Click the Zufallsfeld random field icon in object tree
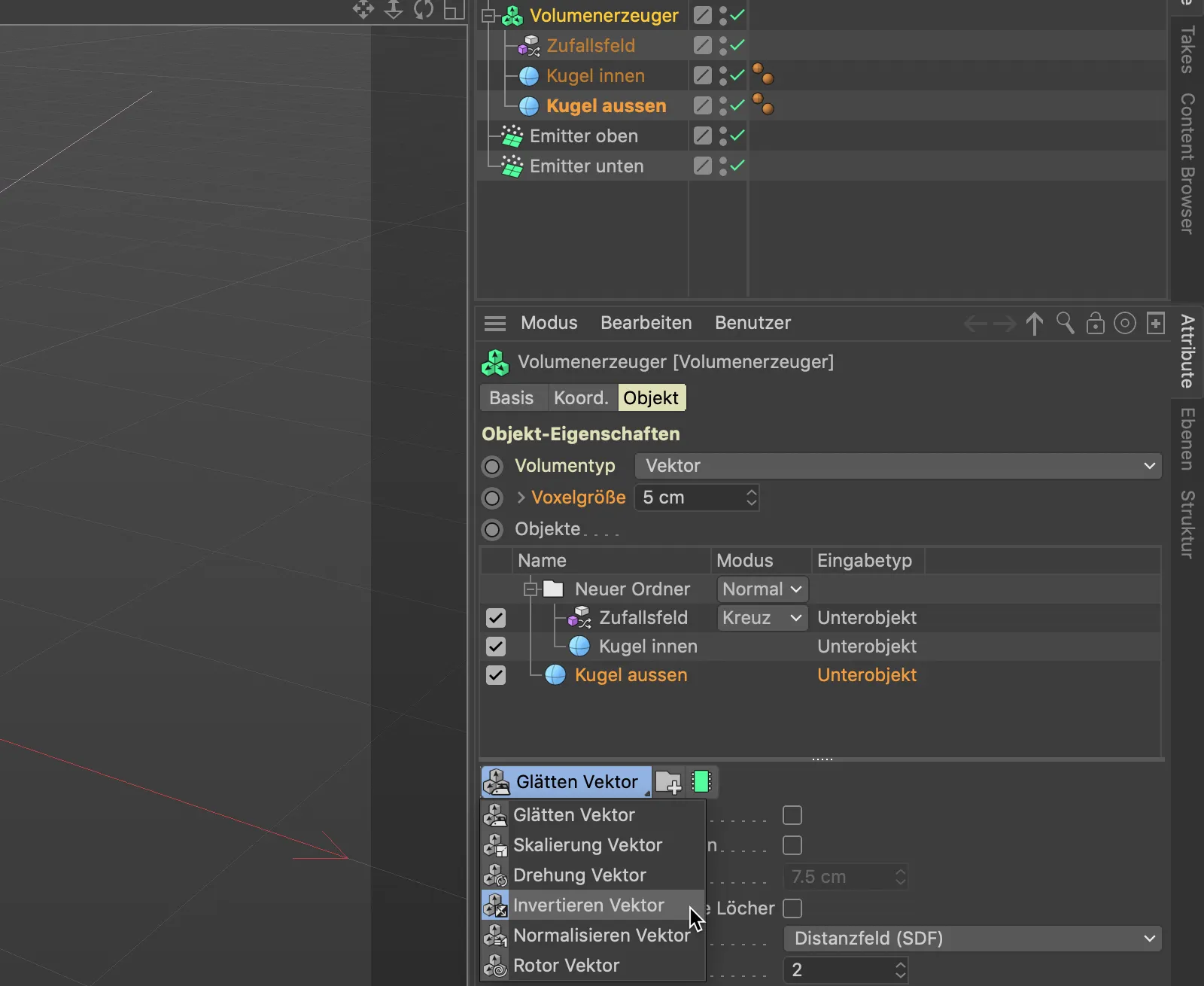The height and width of the screenshot is (986, 1204). click(530, 46)
